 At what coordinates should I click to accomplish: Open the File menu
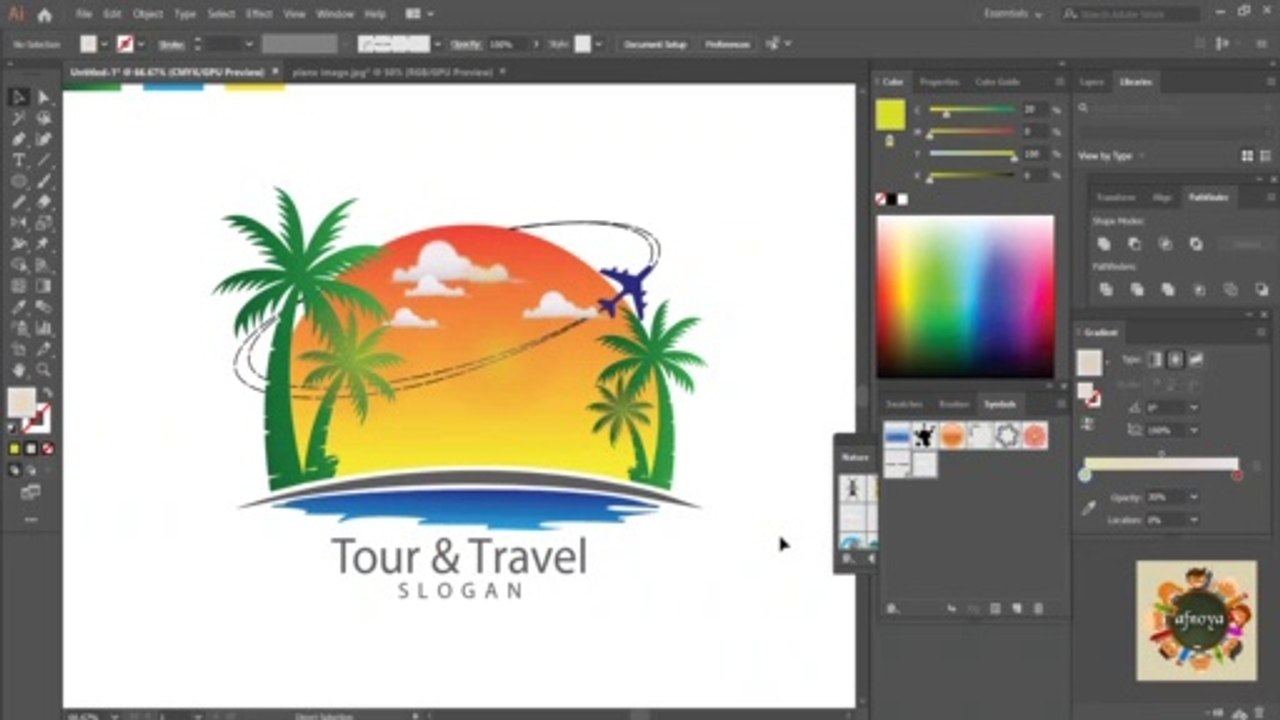[84, 14]
